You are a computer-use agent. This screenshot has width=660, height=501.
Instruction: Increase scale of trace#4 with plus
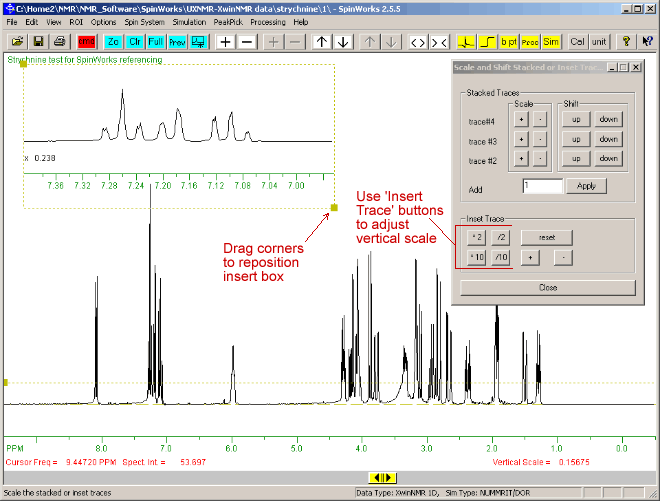521,120
